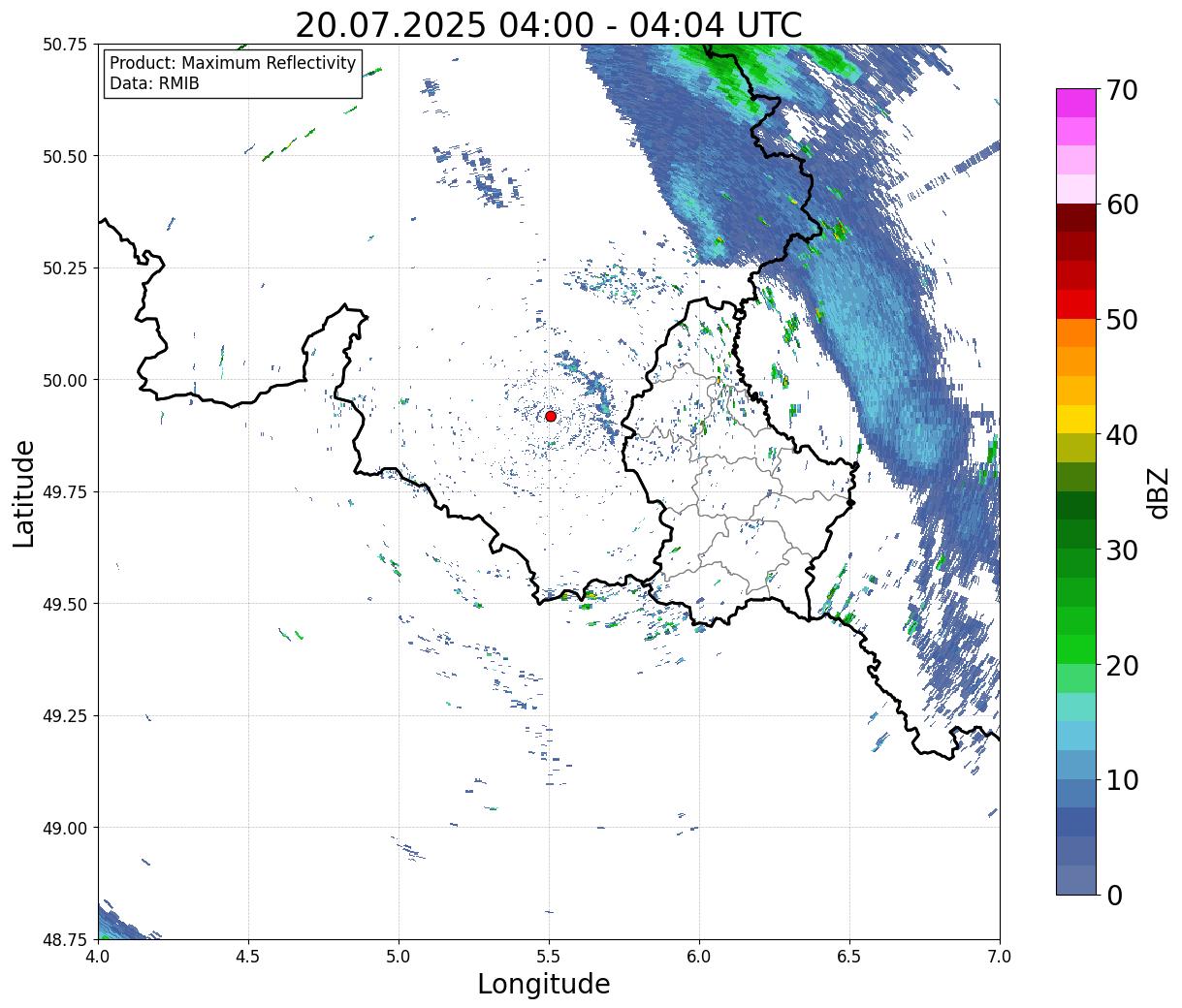The width and height of the screenshot is (1182, 1008).
Task: Click the colorbar tick label 20
Action: point(1122,666)
